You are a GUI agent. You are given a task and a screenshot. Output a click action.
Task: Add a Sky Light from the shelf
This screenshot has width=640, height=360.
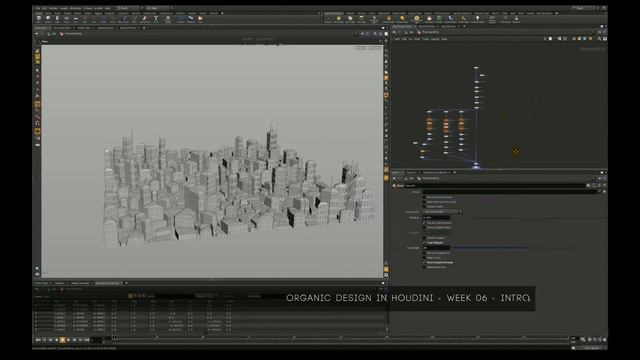coord(429,19)
